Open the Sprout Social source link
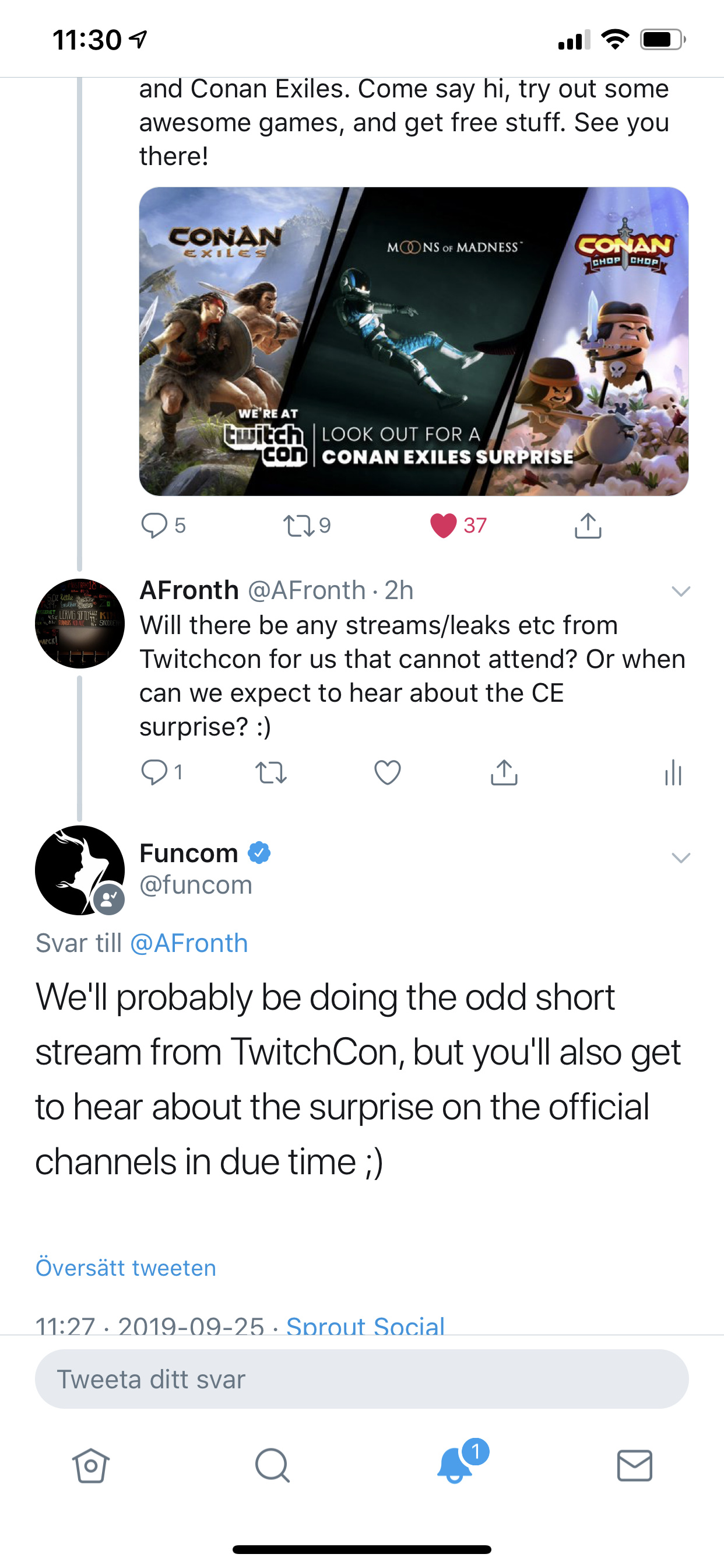 365,1325
